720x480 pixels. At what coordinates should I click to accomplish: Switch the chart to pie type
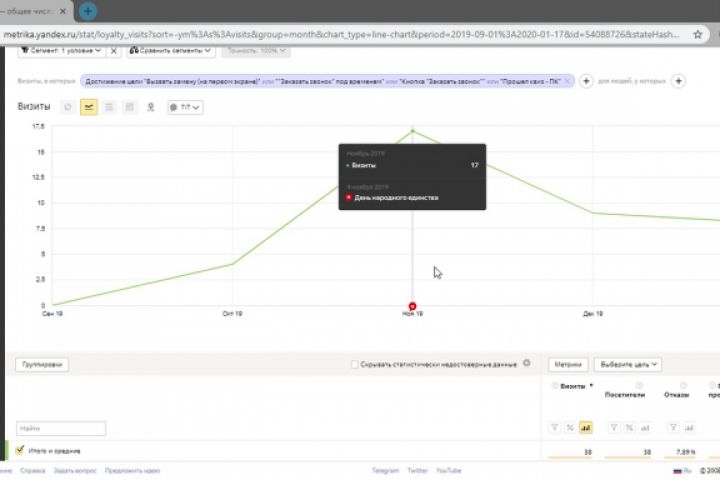click(68, 107)
